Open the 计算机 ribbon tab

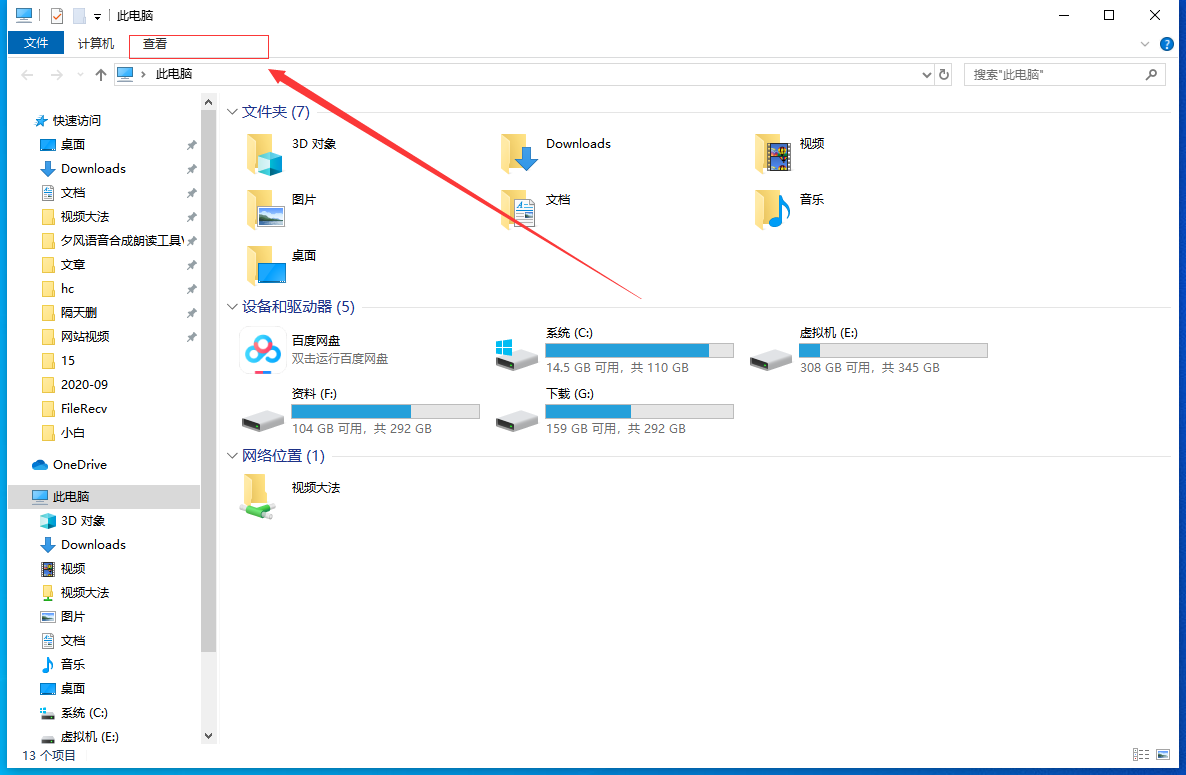click(x=96, y=44)
